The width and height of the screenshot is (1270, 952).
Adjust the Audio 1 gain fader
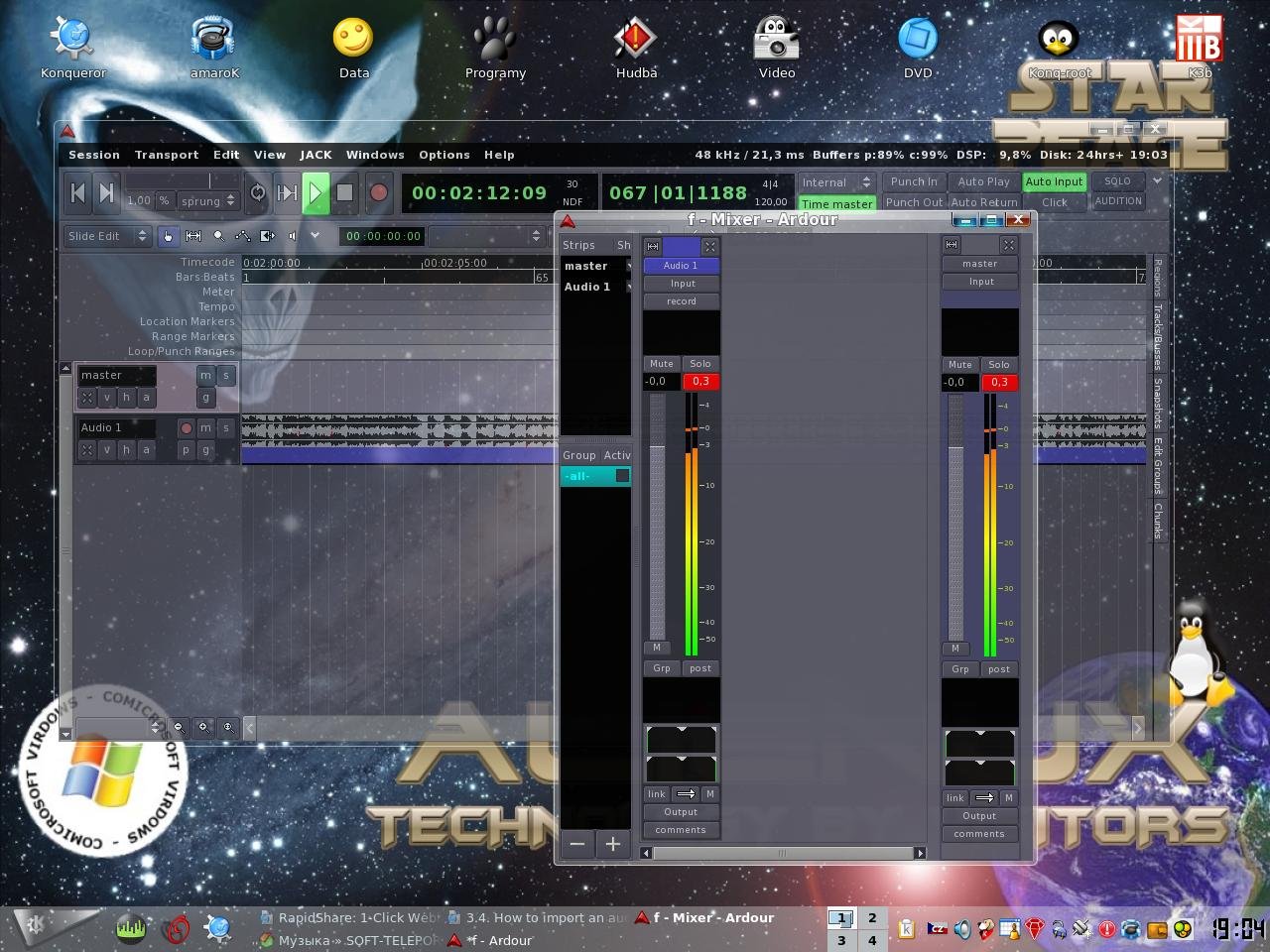(x=657, y=517)
